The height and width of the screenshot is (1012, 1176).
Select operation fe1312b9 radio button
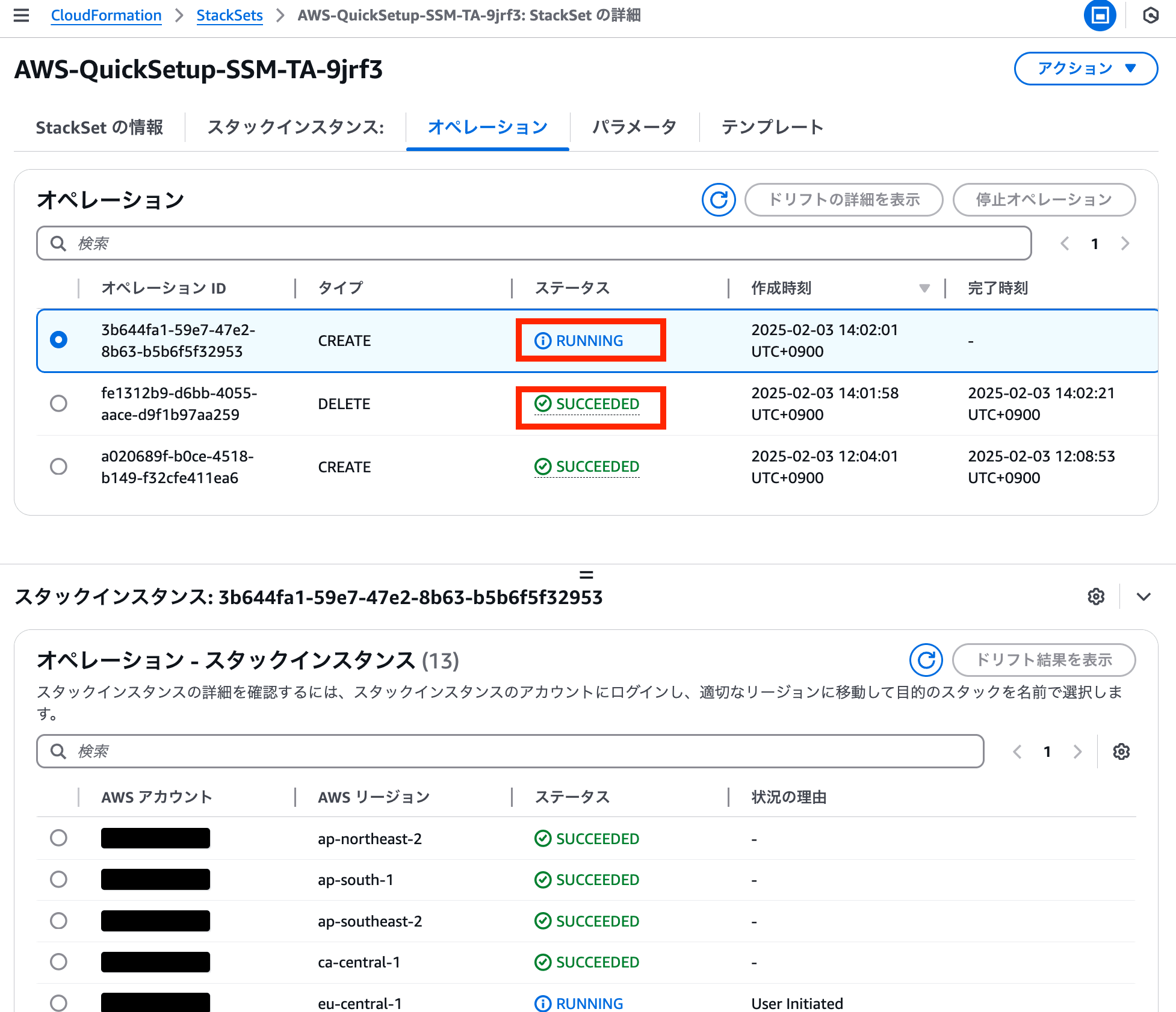(58, 403)
